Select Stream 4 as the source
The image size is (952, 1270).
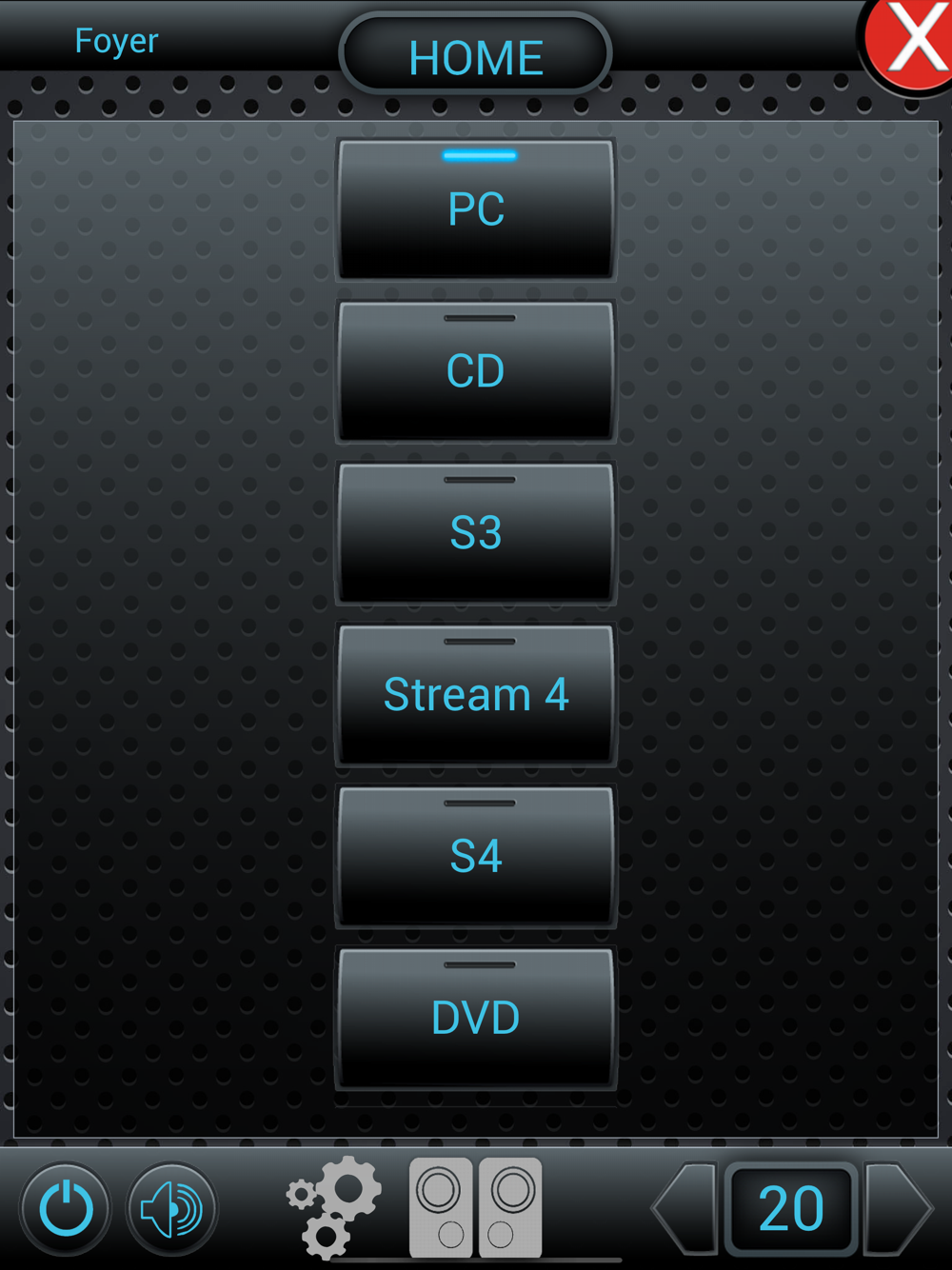[476, 695]
